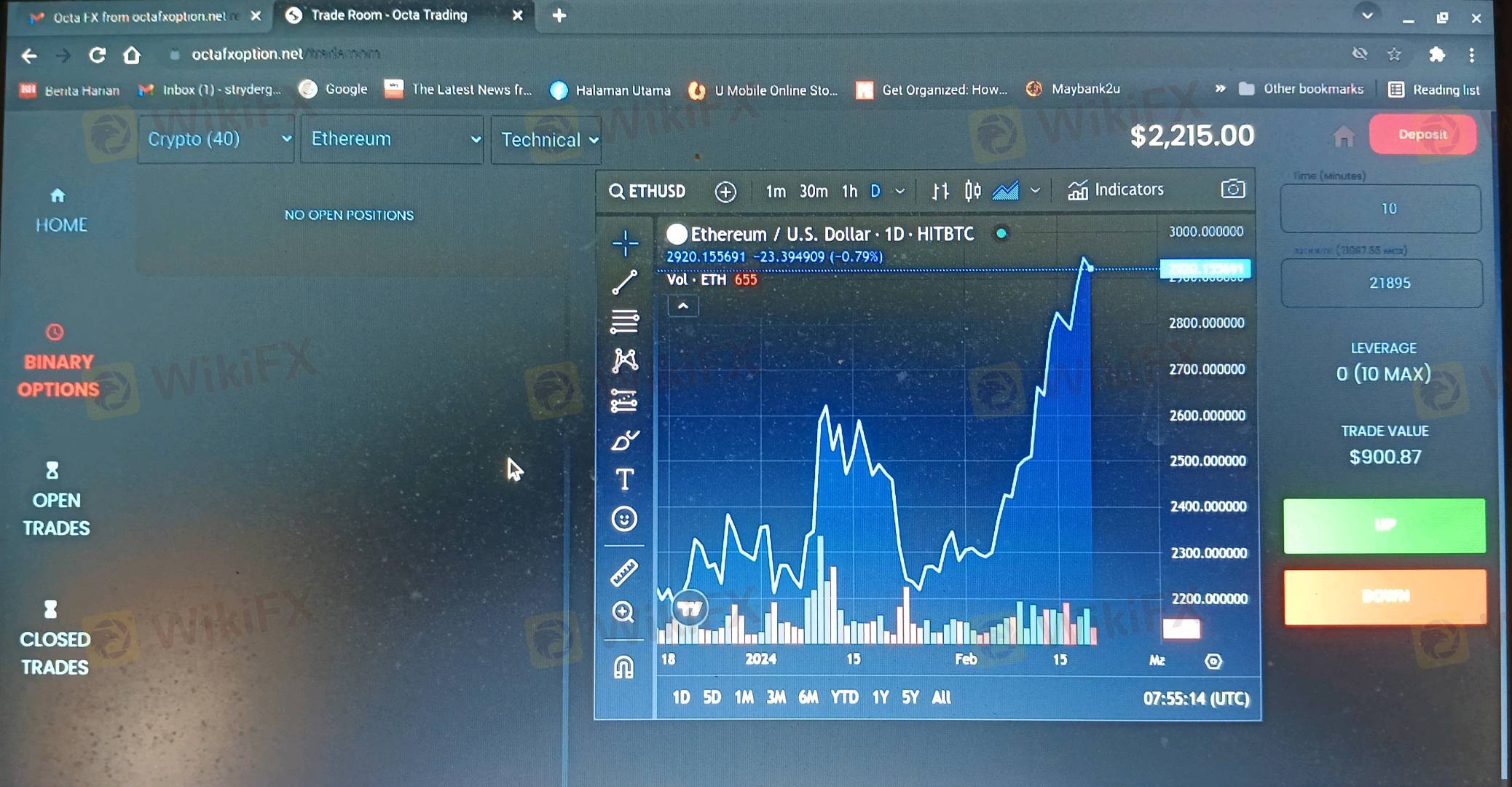This screenshot has width=1512, height=787.
Task: Expand the Ethereum asset dropdown
Action: [392, 139]
